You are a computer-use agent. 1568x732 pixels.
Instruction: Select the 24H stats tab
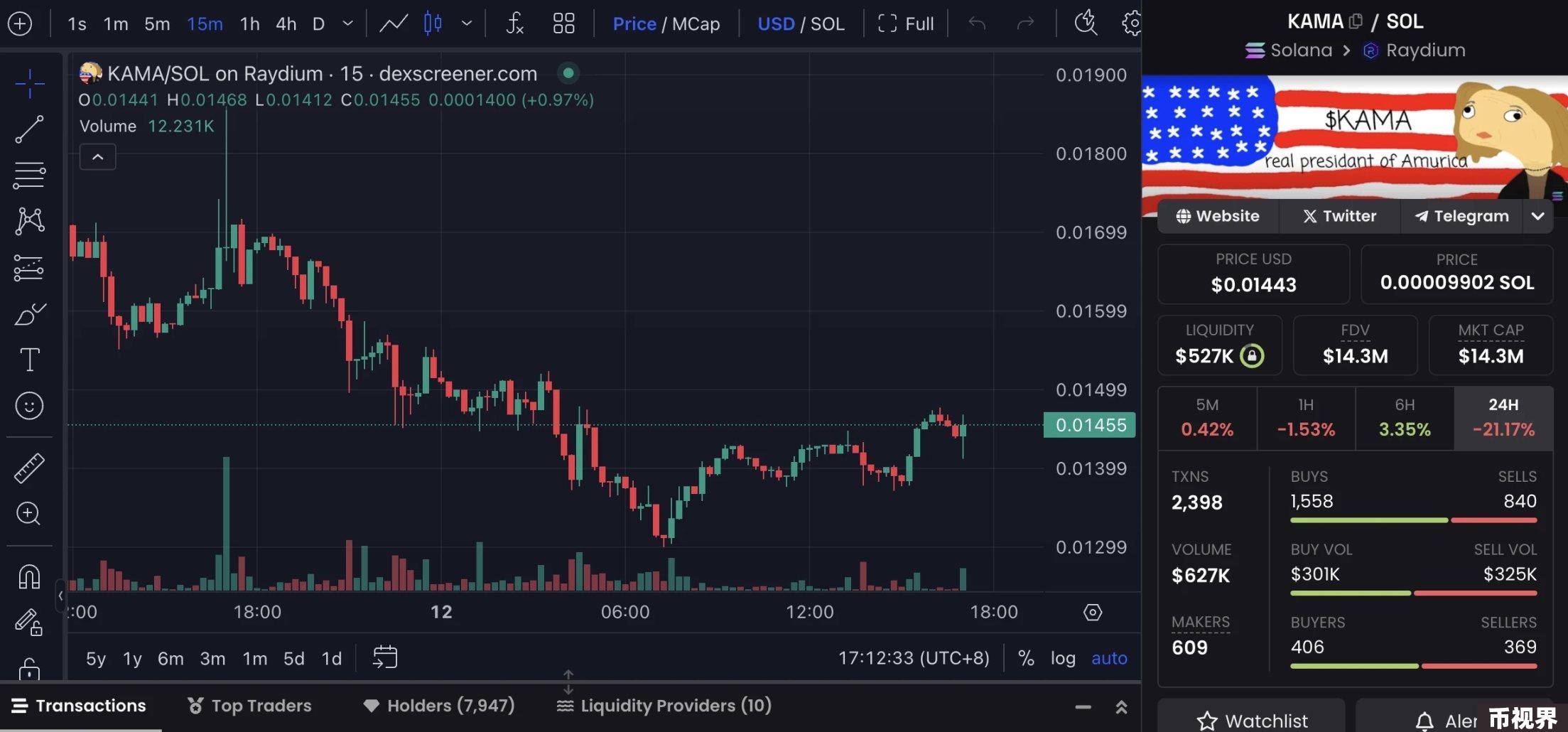click(x=1503, y=418)
